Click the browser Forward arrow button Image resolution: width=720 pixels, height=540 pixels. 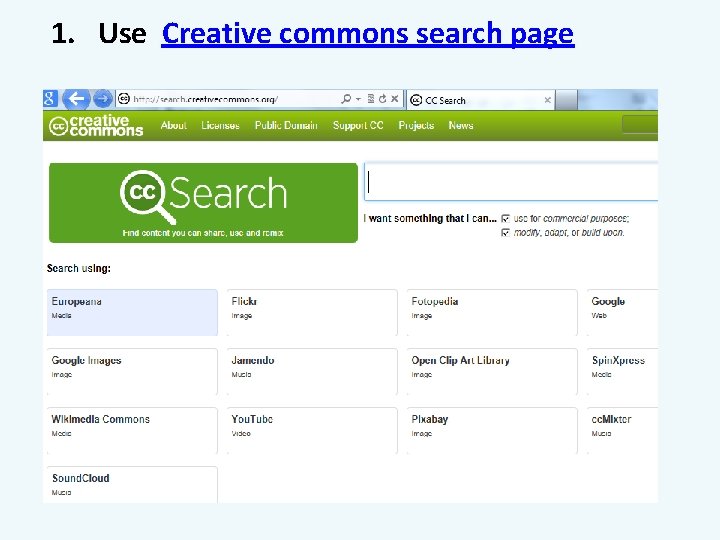pos(103,99)
